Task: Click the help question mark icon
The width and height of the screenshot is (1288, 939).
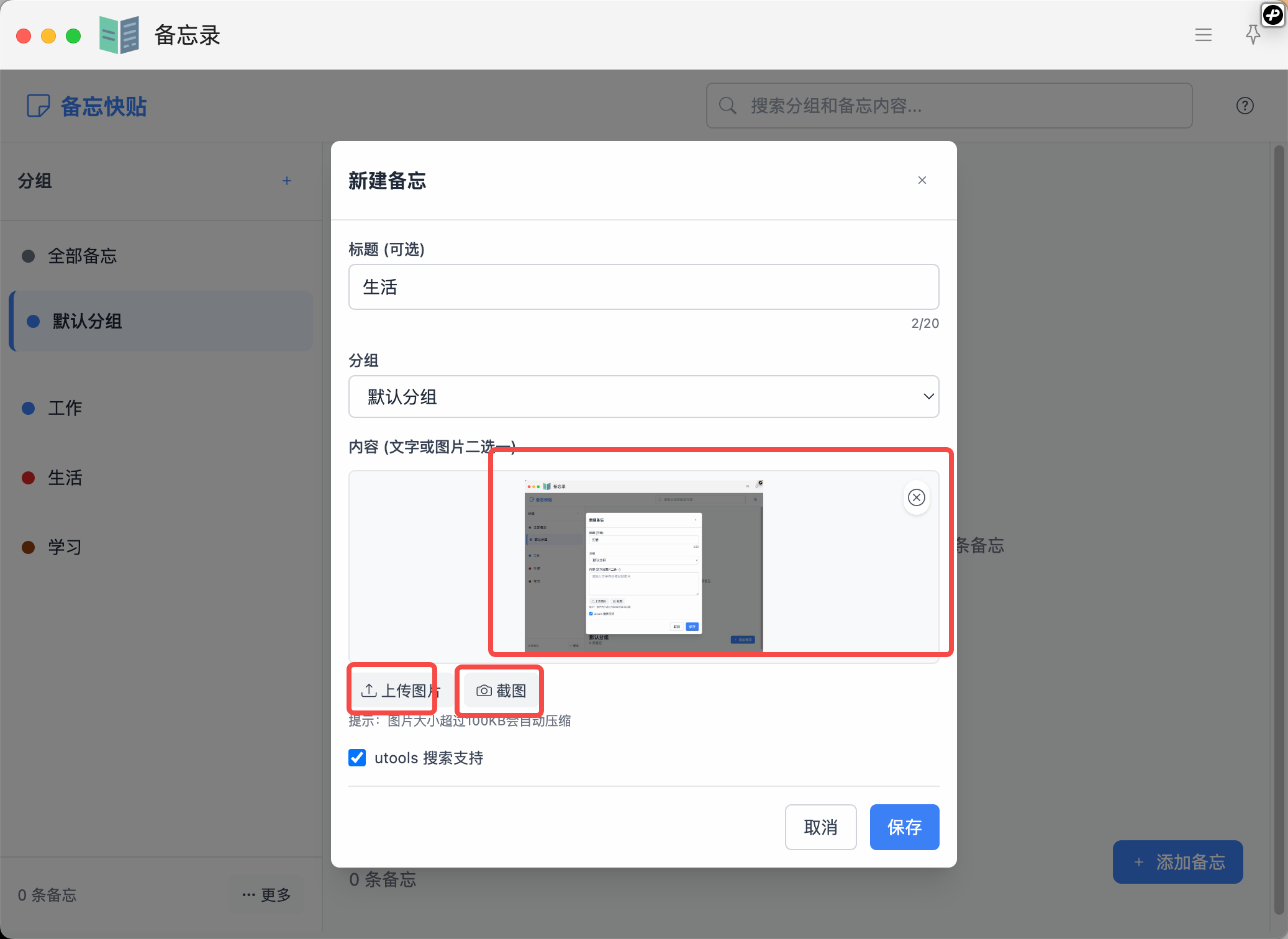Action: coord(1245,106)
